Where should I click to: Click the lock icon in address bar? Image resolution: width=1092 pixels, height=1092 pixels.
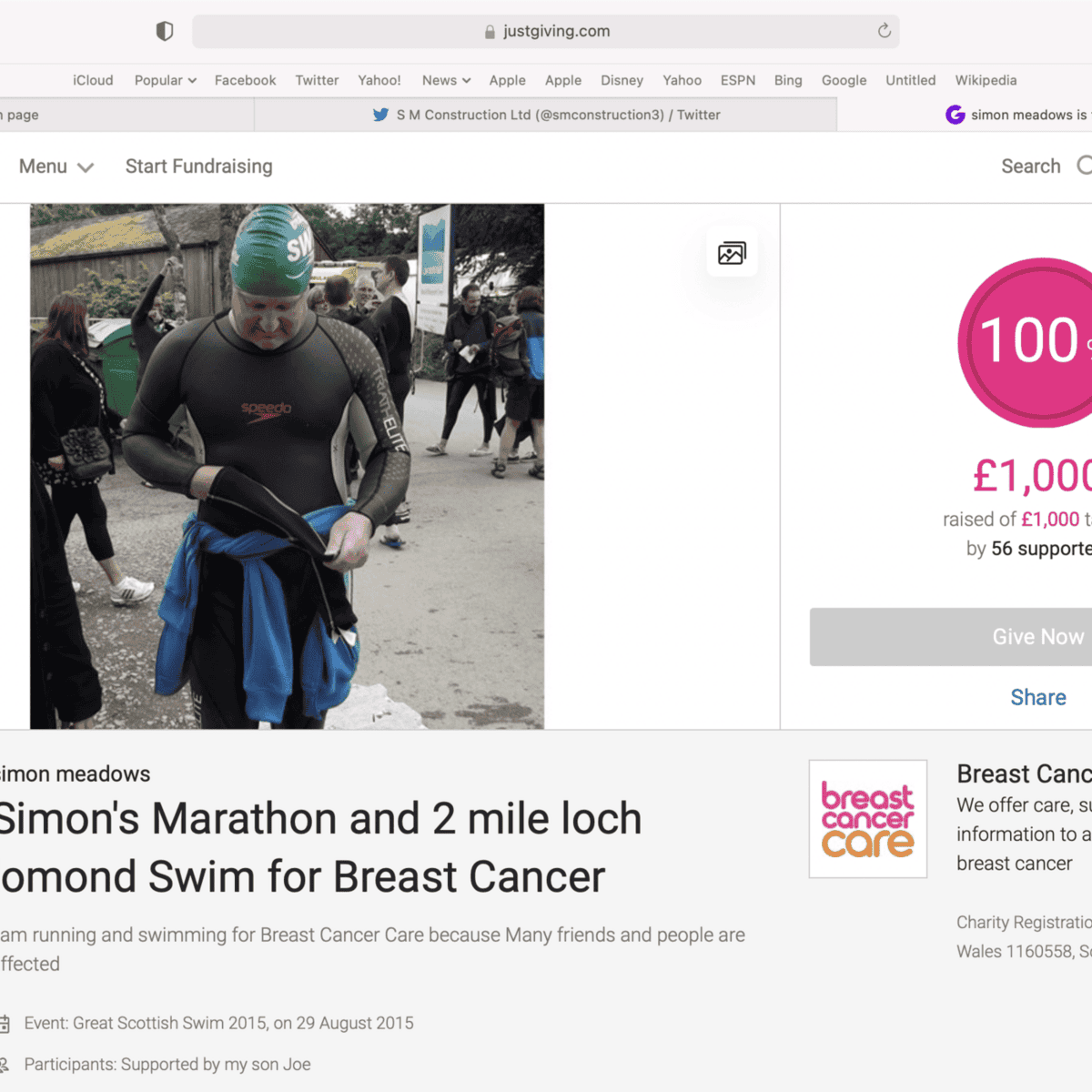point(490,32)
